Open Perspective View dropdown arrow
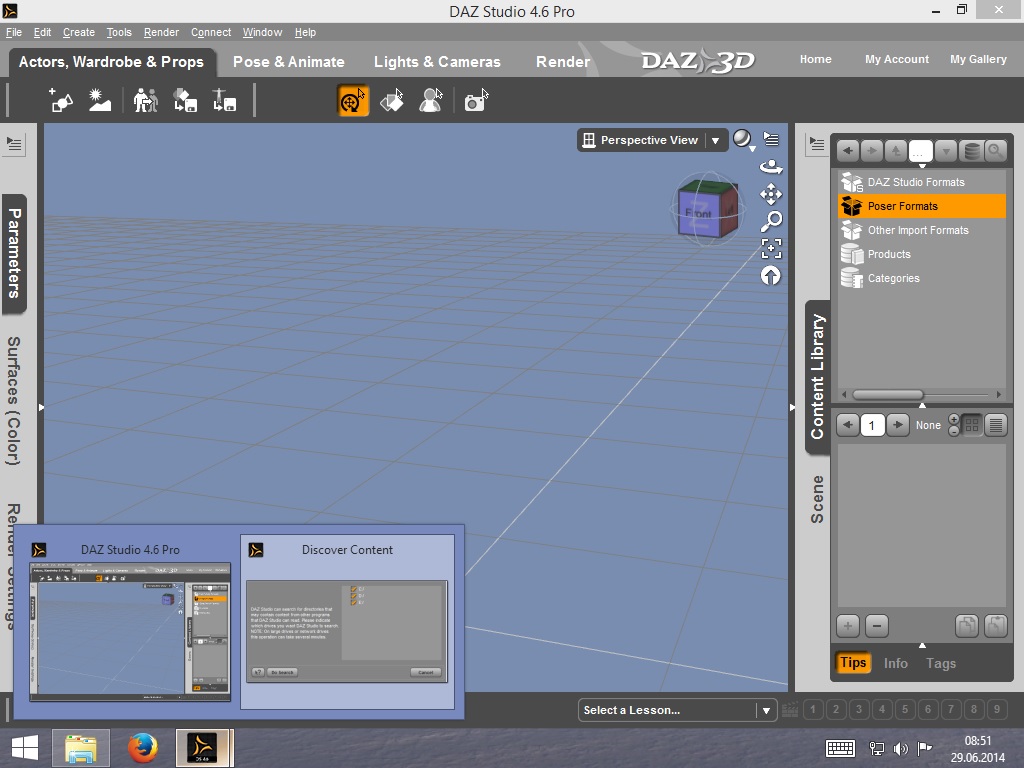Screen dimensions: 1024x768 [716, 140]
